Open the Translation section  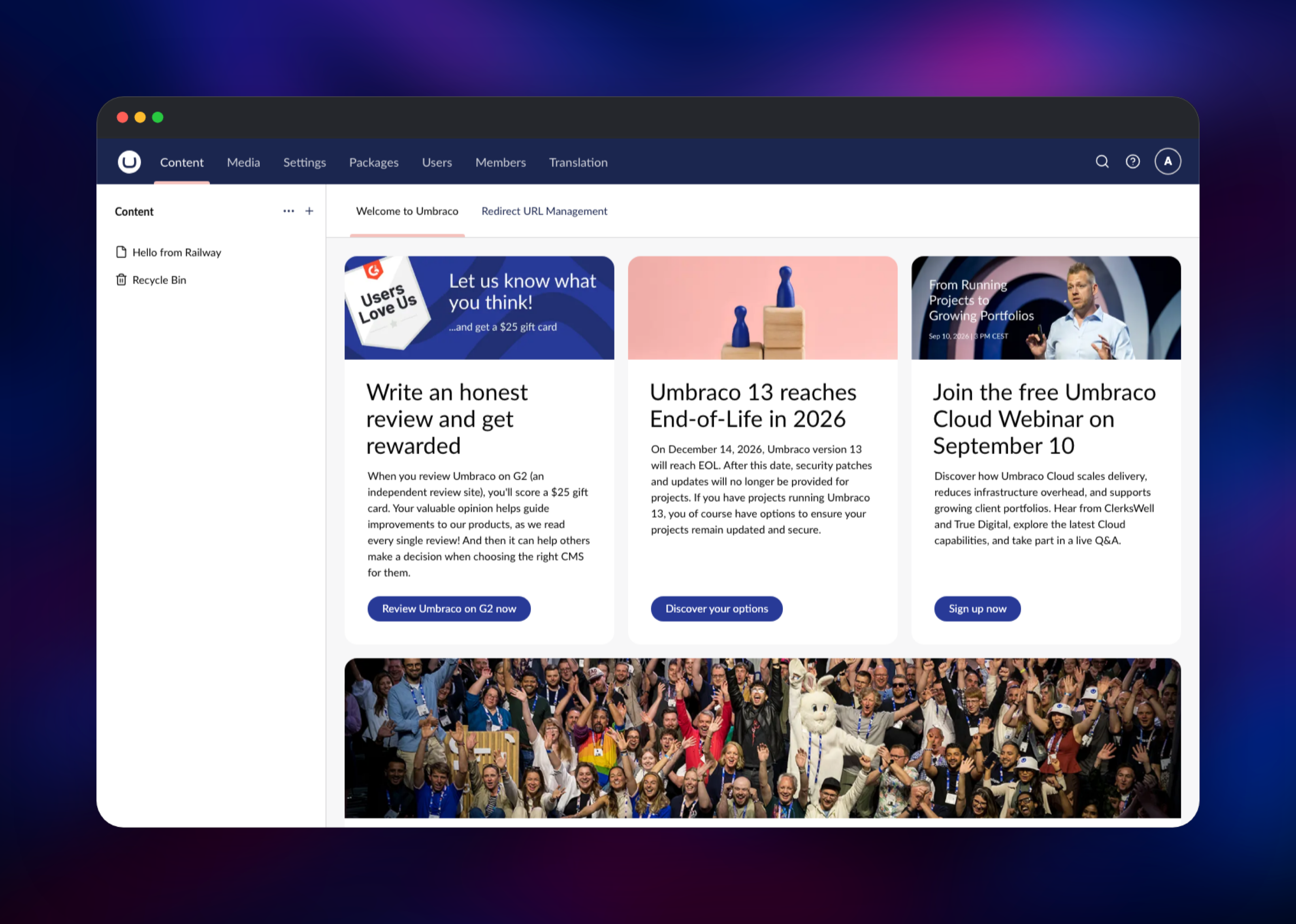578,163
